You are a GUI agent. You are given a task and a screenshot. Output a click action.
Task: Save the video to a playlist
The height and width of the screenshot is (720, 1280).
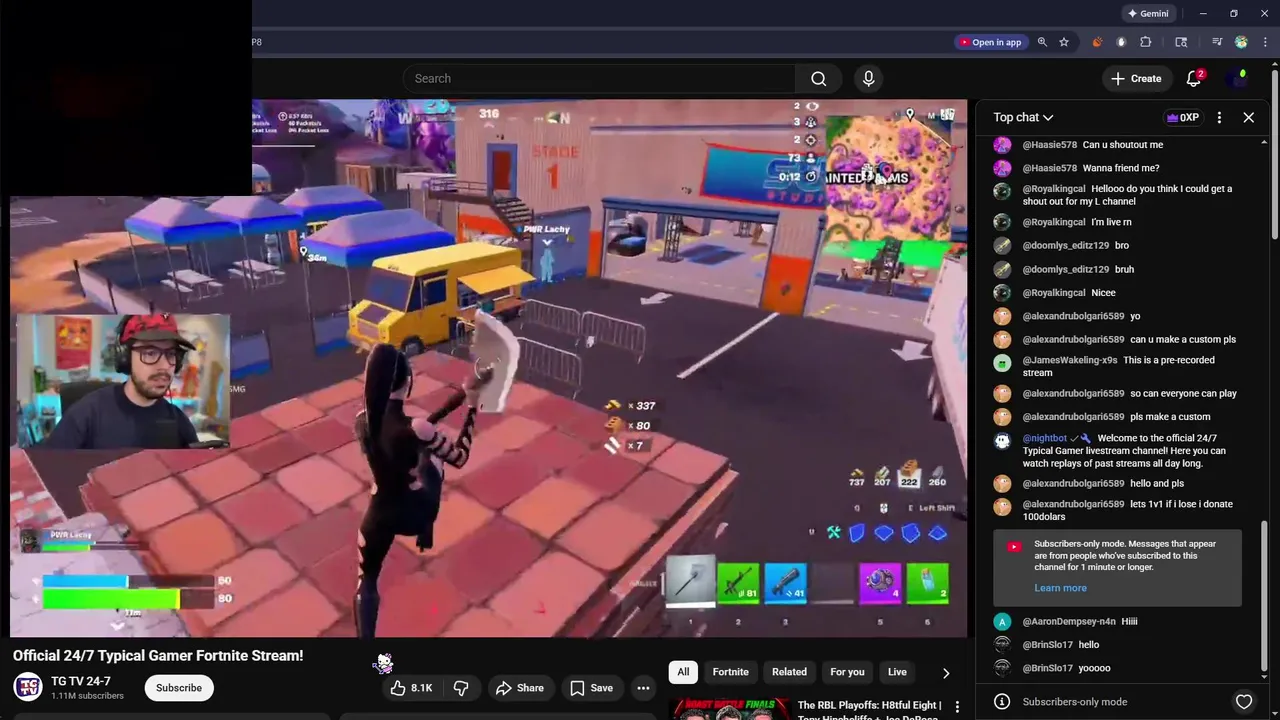(591, 688)
